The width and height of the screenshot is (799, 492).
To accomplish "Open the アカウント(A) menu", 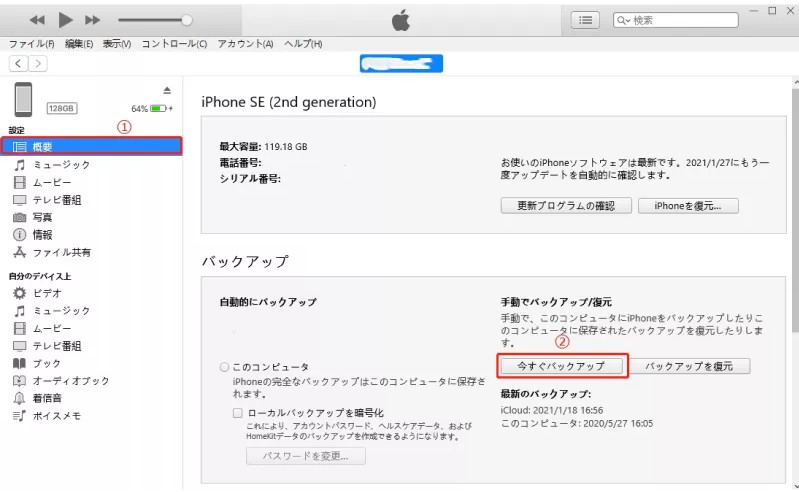I will coord(246,44).
